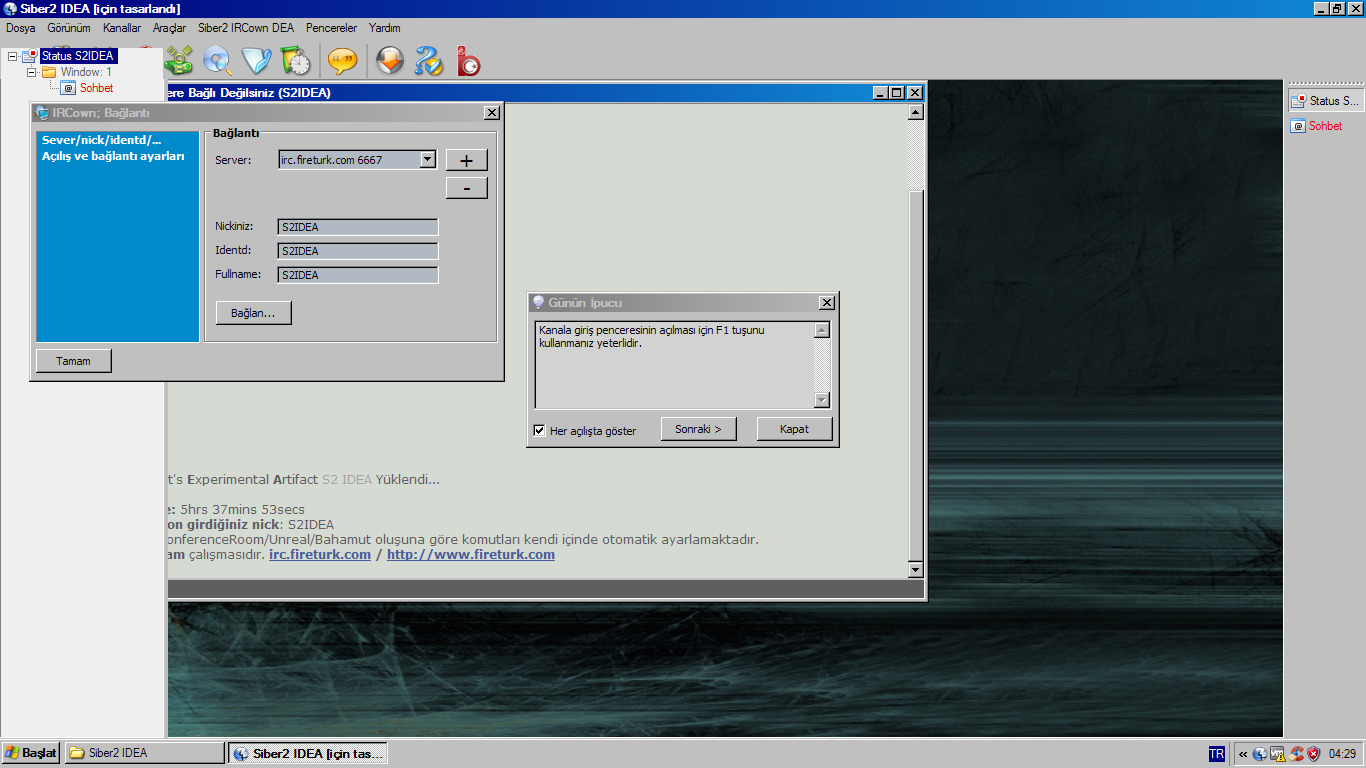Click the orange download arrow toolbar icon
The width and height of the screenshot is (1366, 768).
[389, 61]
